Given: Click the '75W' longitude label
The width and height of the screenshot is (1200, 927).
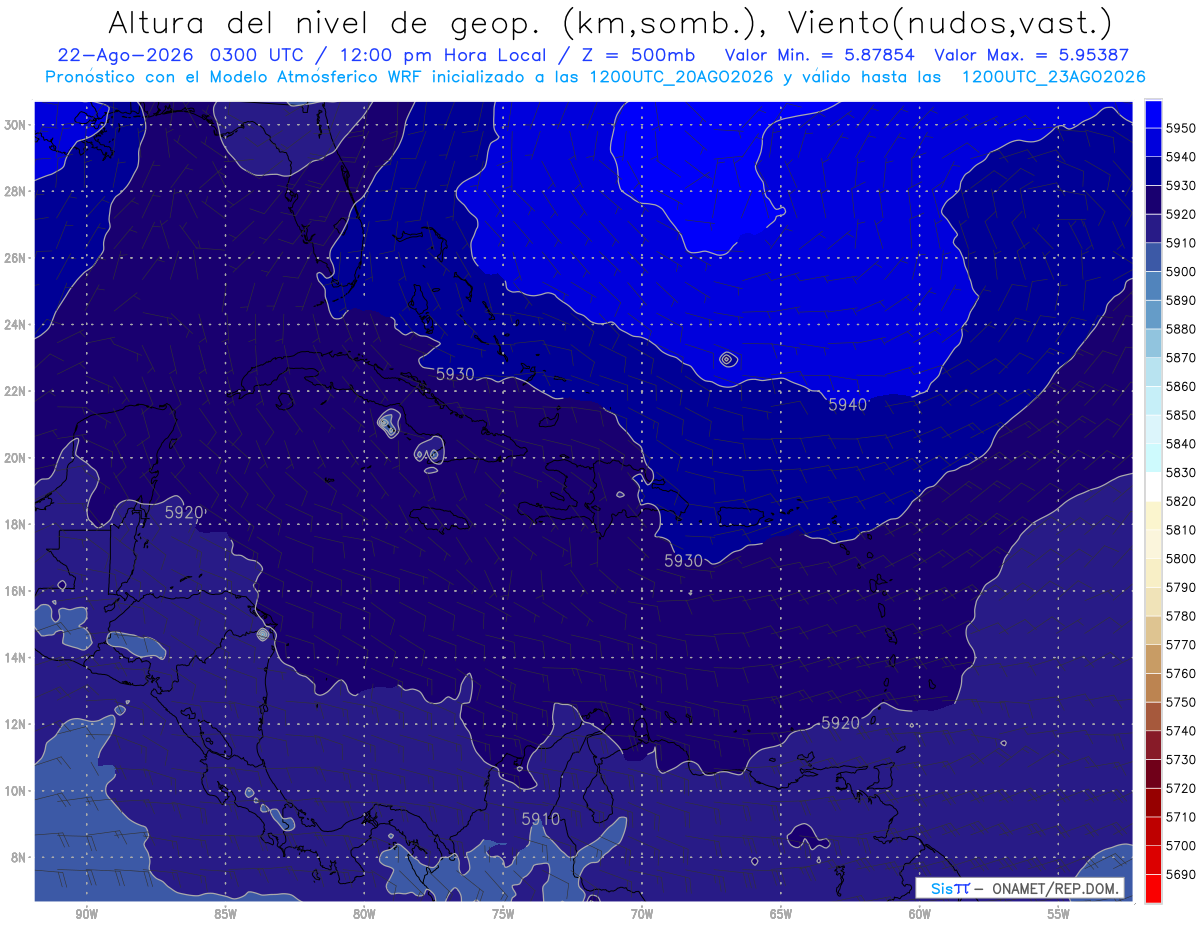Looking at the screenshot, I should [x=503, y=913].
